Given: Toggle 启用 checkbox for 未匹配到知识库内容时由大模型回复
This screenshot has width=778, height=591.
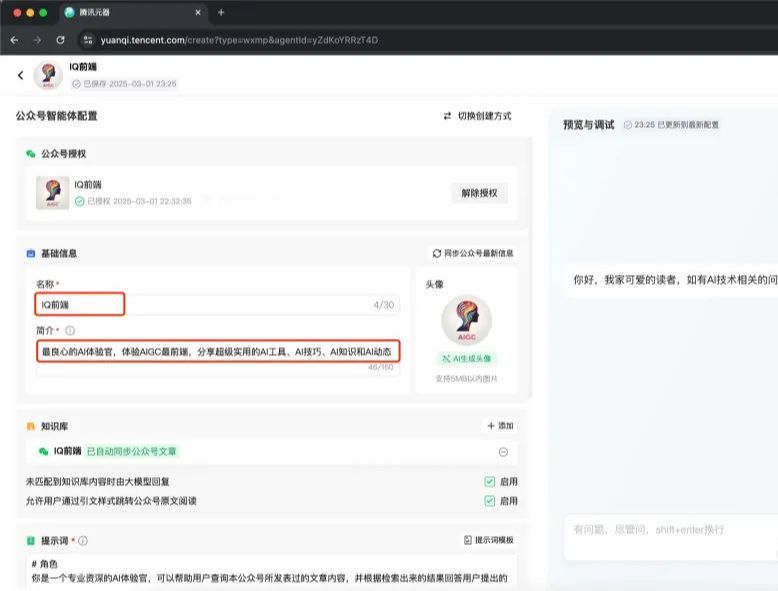Looking at the screenshot, I should coord(490,481).
